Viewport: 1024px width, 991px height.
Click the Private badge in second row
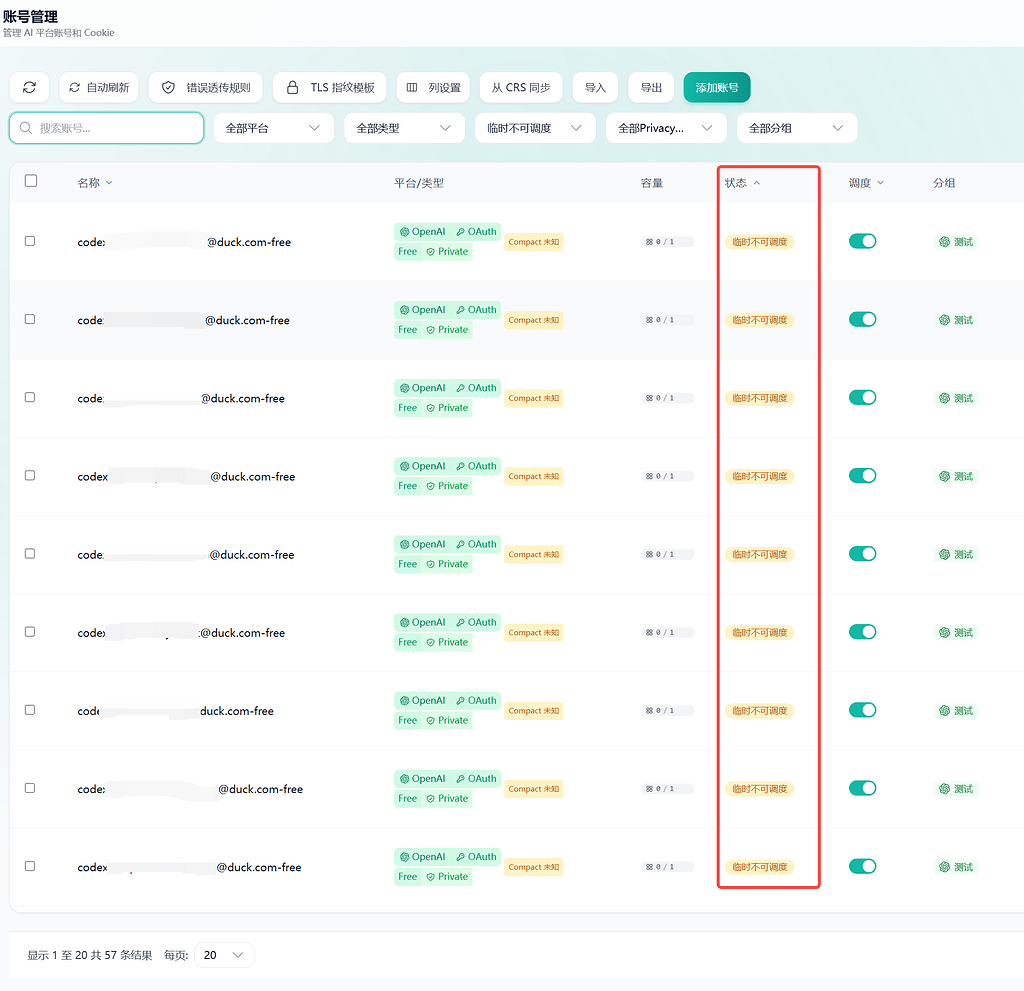pyautogui.click(x=447, y=330)
